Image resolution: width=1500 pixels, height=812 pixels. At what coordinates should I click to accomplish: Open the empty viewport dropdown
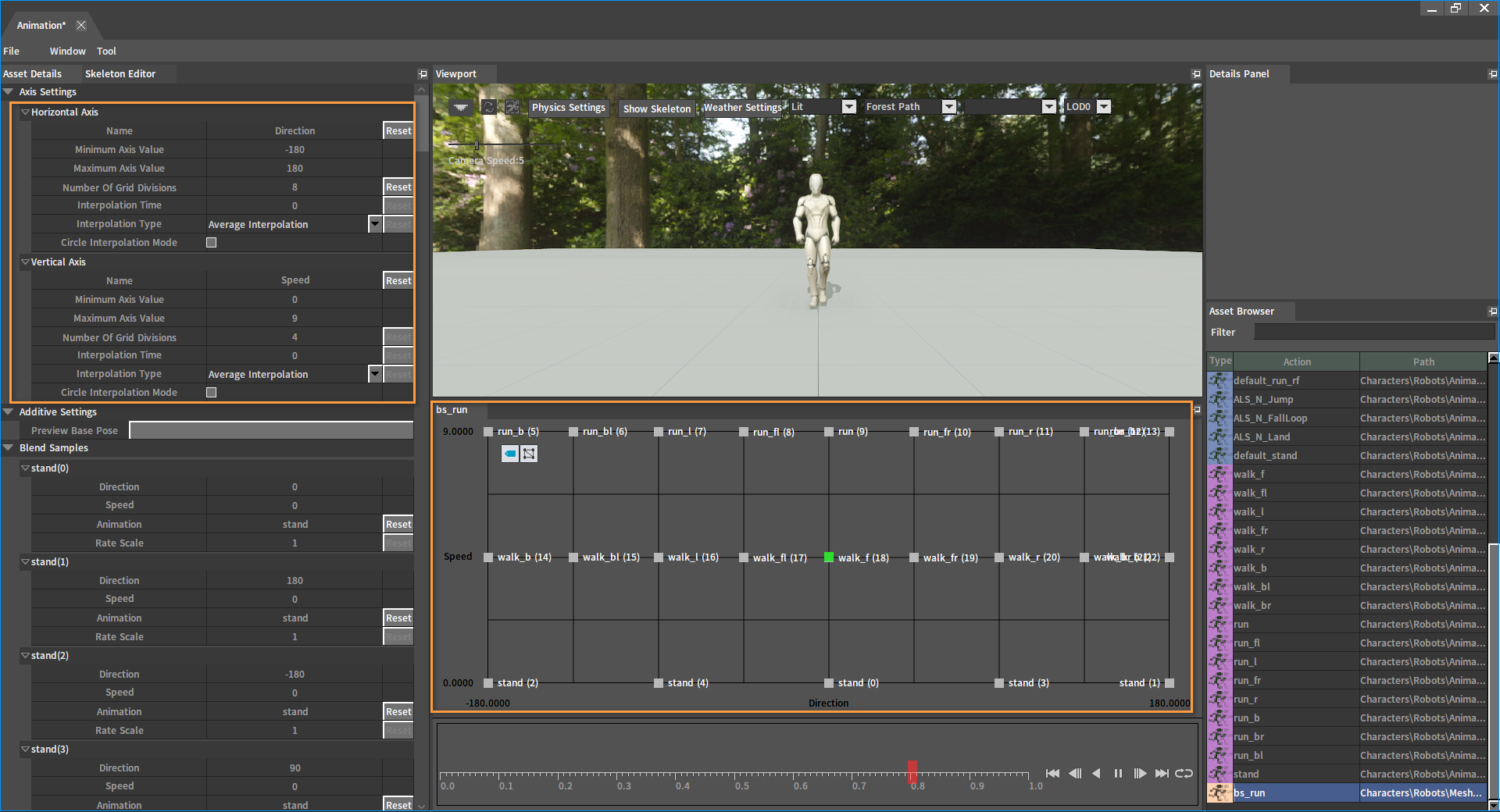pyautogui.click(x=1048, y=107)
